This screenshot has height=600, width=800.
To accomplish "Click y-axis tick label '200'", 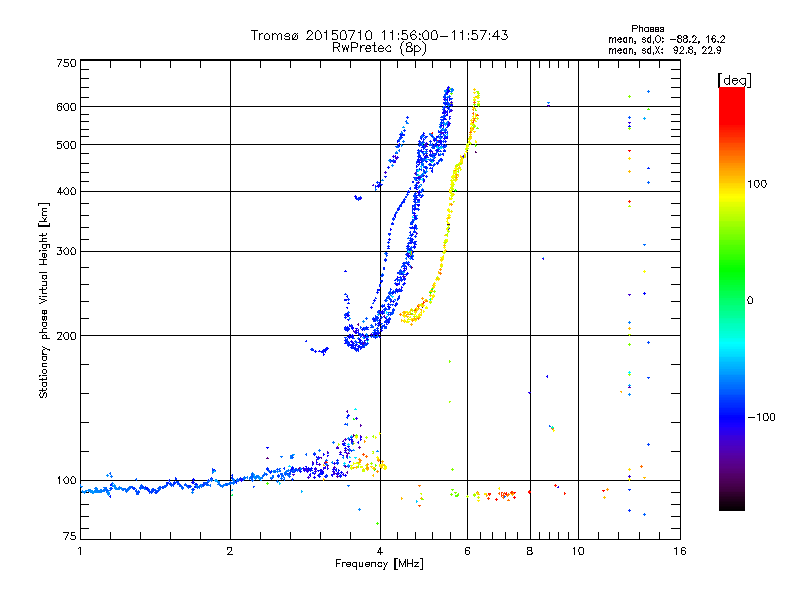I will pyautogui.click(x=66, y=336).
